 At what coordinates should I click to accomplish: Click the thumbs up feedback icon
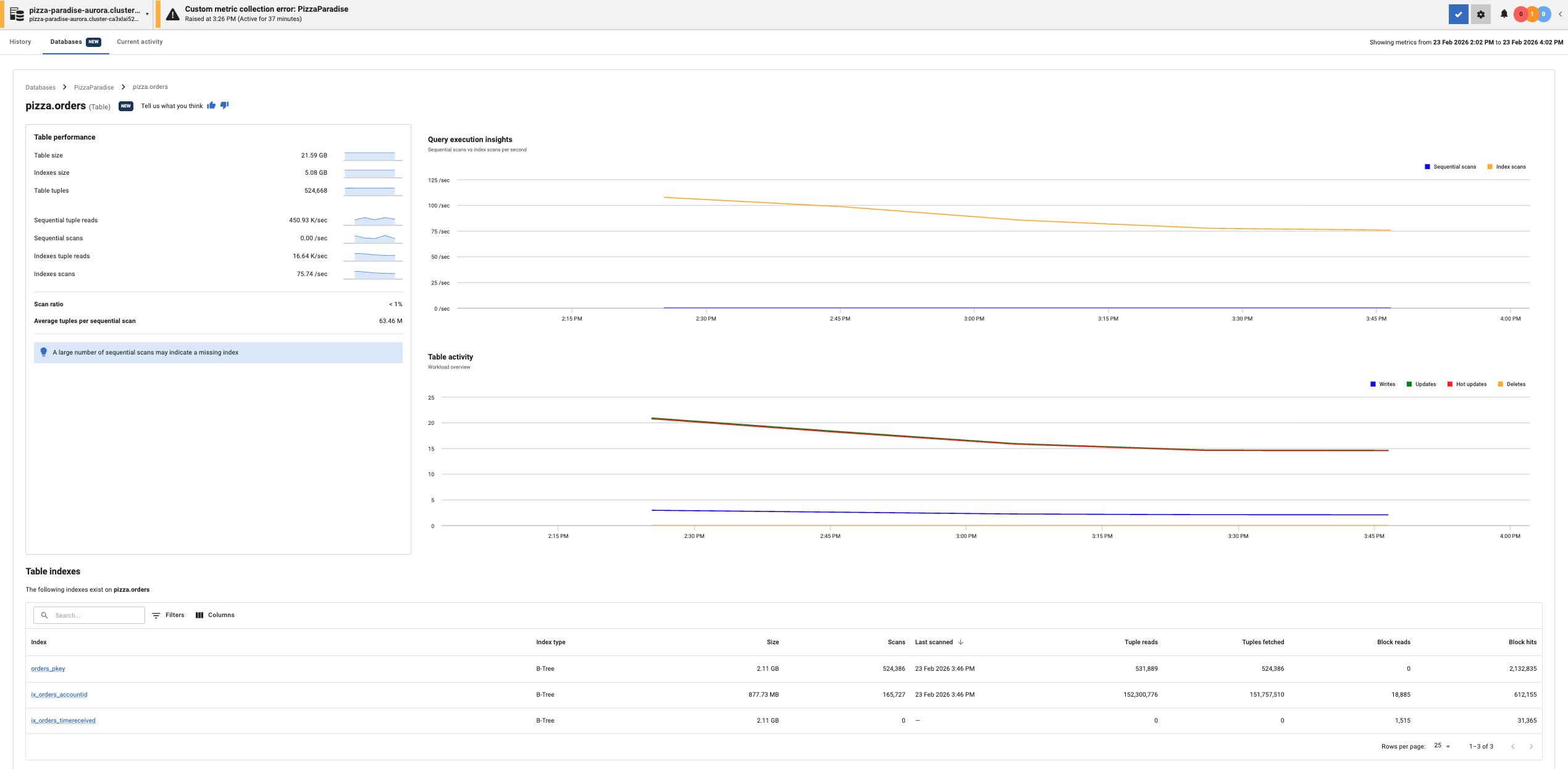point(211,106)
